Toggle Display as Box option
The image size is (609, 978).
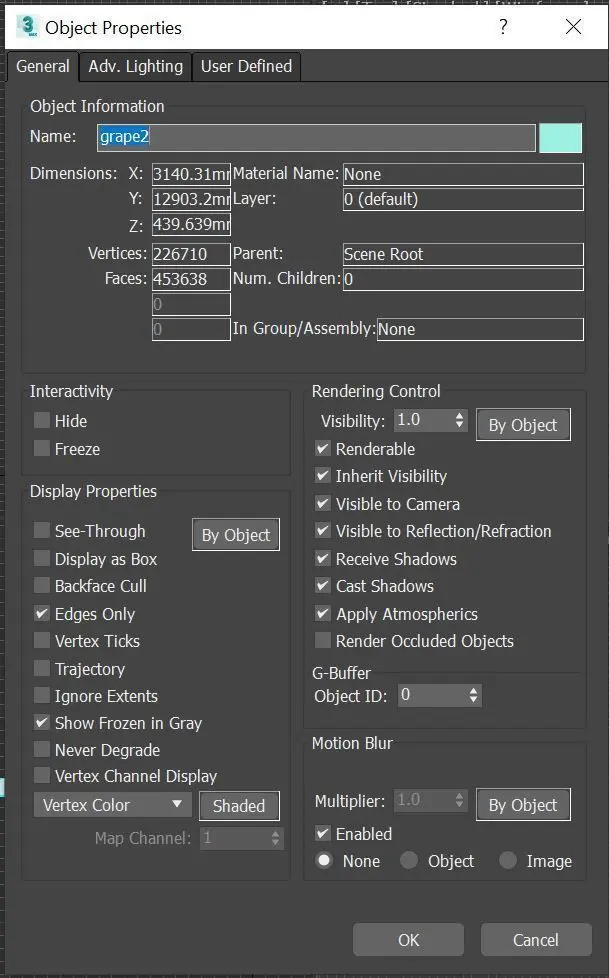pyautogui.click(x=42, y=559)
